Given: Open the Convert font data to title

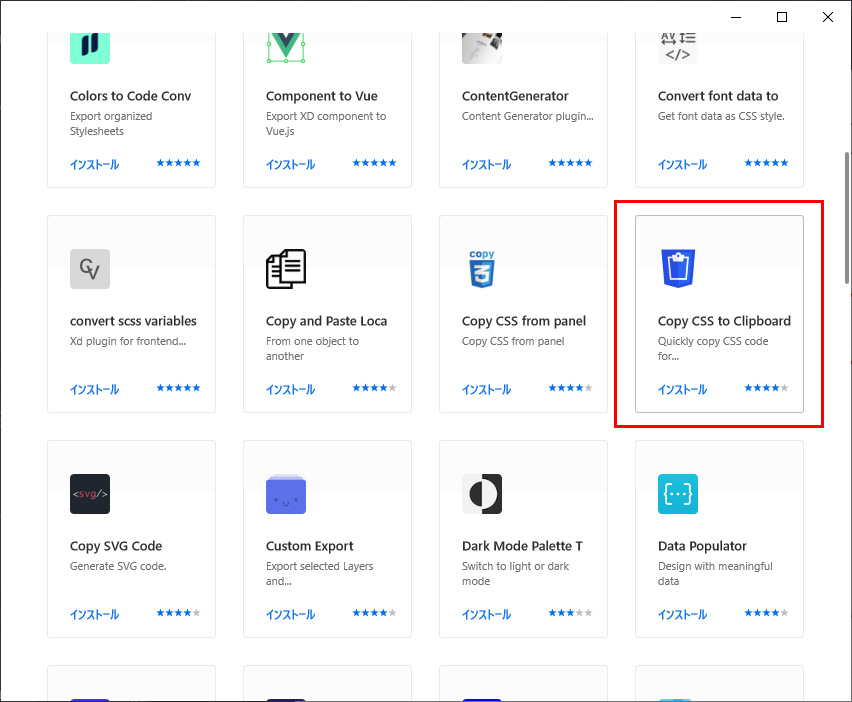Looking at the screenshot, I should tap(718, 96).
